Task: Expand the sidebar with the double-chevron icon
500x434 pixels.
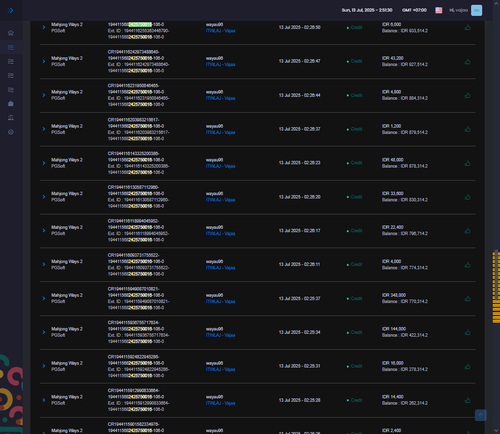Action: click(x=11, y=10)
